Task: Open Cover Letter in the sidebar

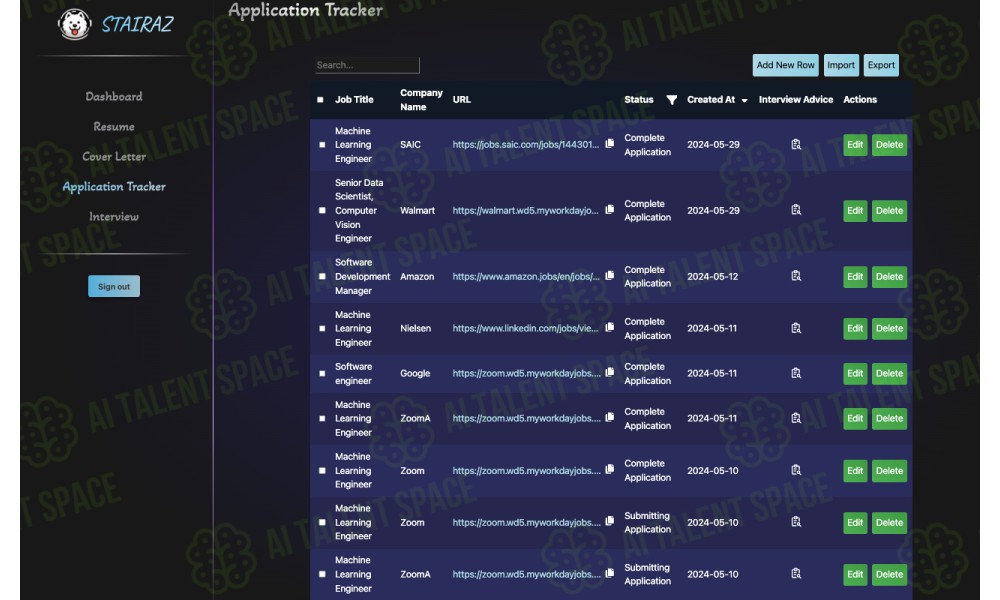Action: [x=114, y=156]
